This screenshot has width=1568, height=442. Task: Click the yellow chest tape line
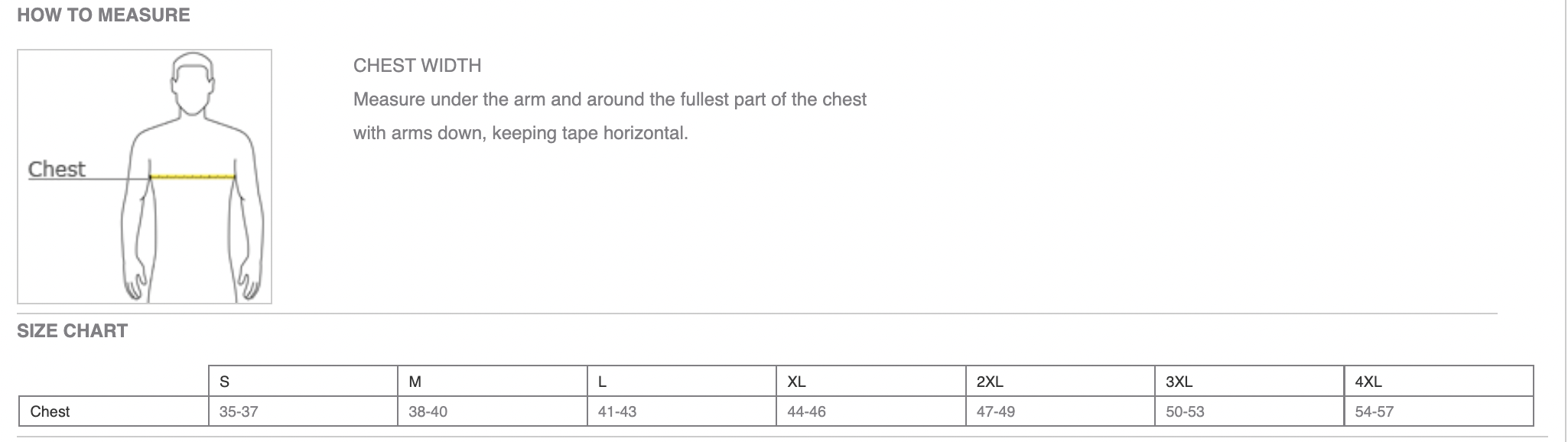pos(192,177)
